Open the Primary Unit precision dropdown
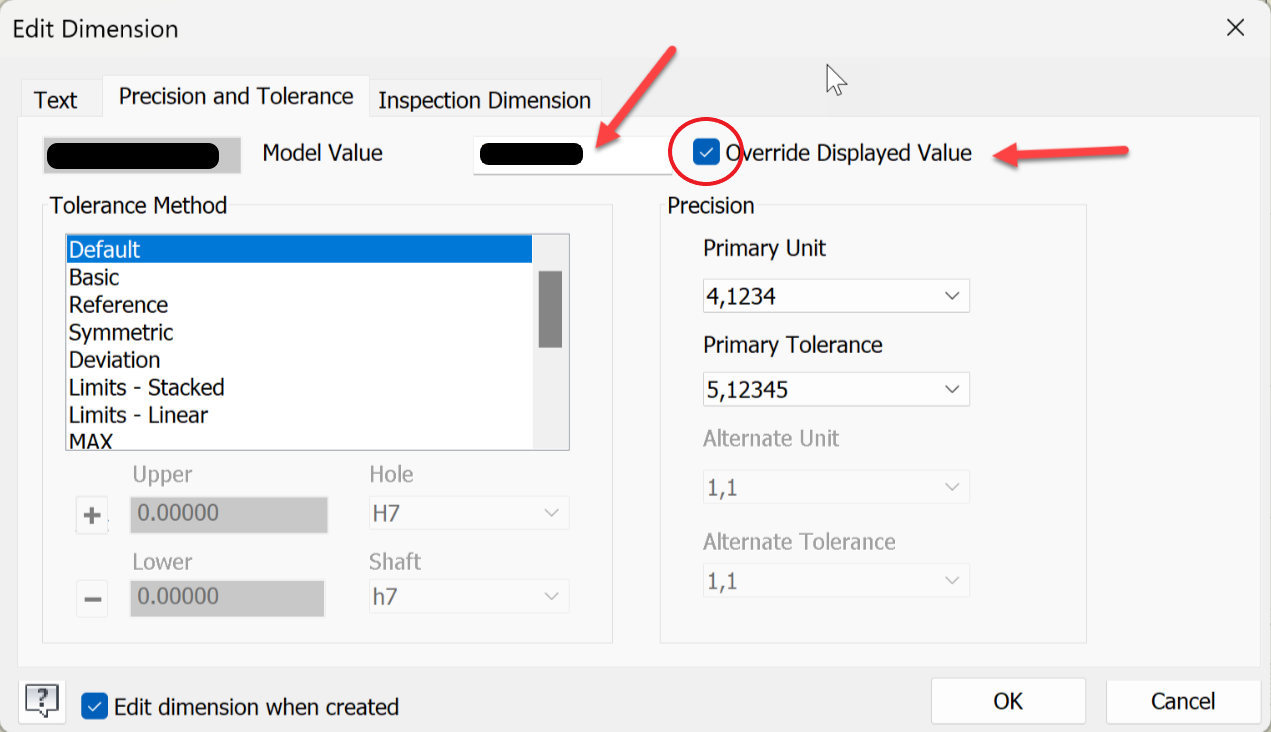The height and width of the screenshot is (732, 1271). (x=836, y=296)
